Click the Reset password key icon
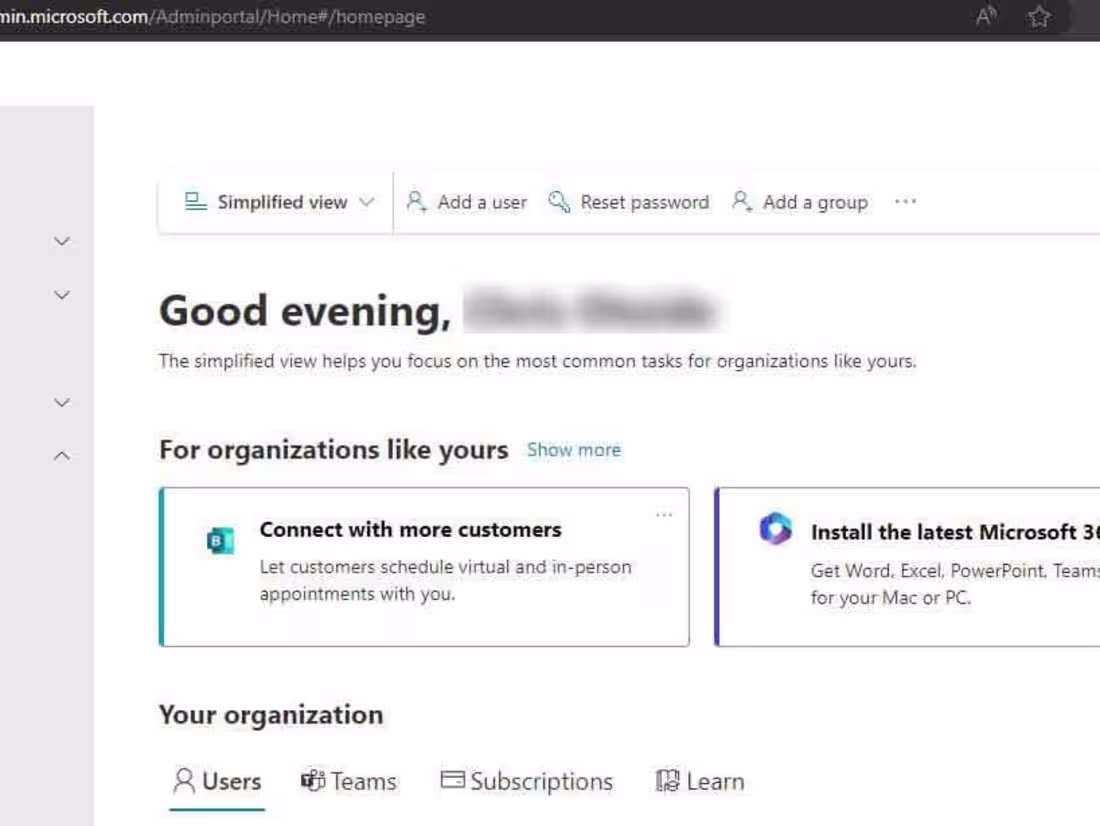The image size is (1100, 826). [558, 201]
